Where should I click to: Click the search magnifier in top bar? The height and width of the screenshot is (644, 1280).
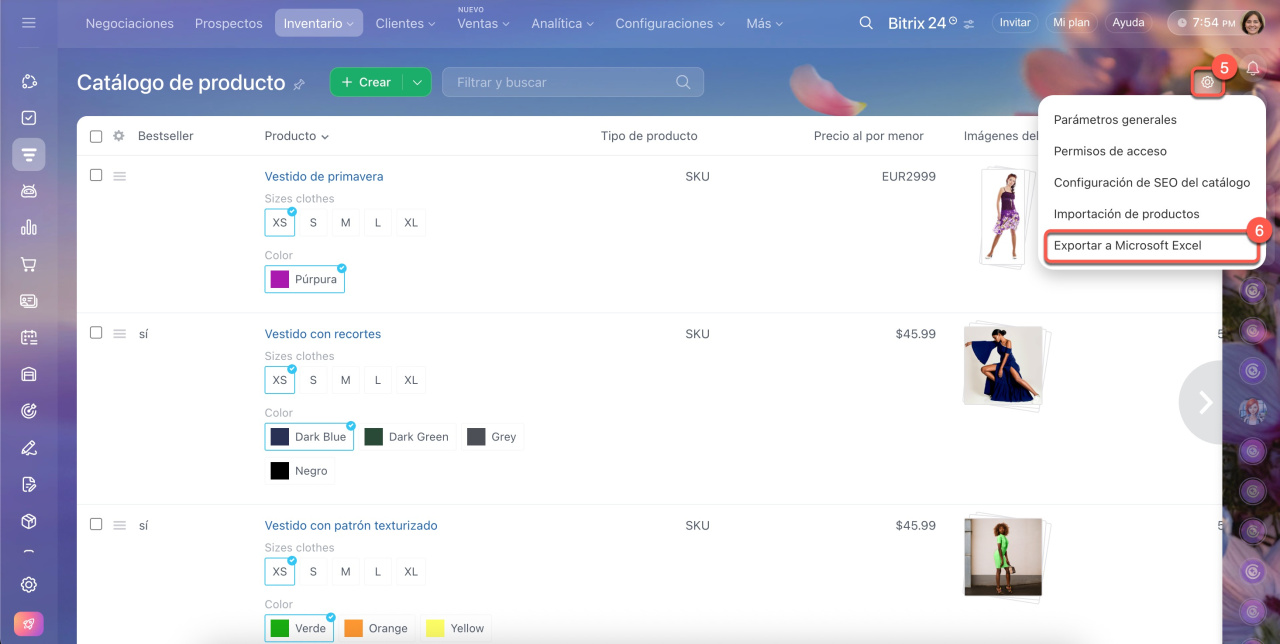[866, 23]
